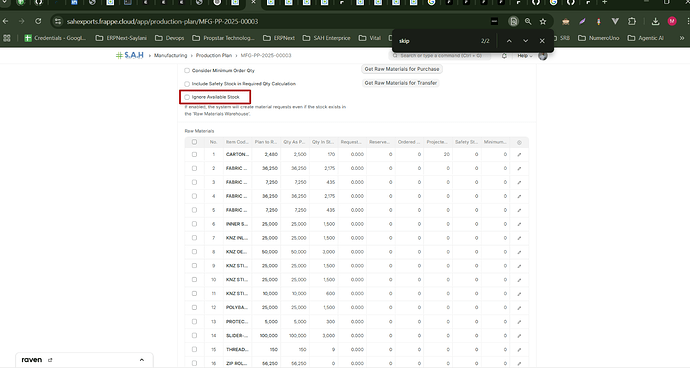Click the notifications bell icon
This screenshot has height=368, width=690.
click(504, 56)
